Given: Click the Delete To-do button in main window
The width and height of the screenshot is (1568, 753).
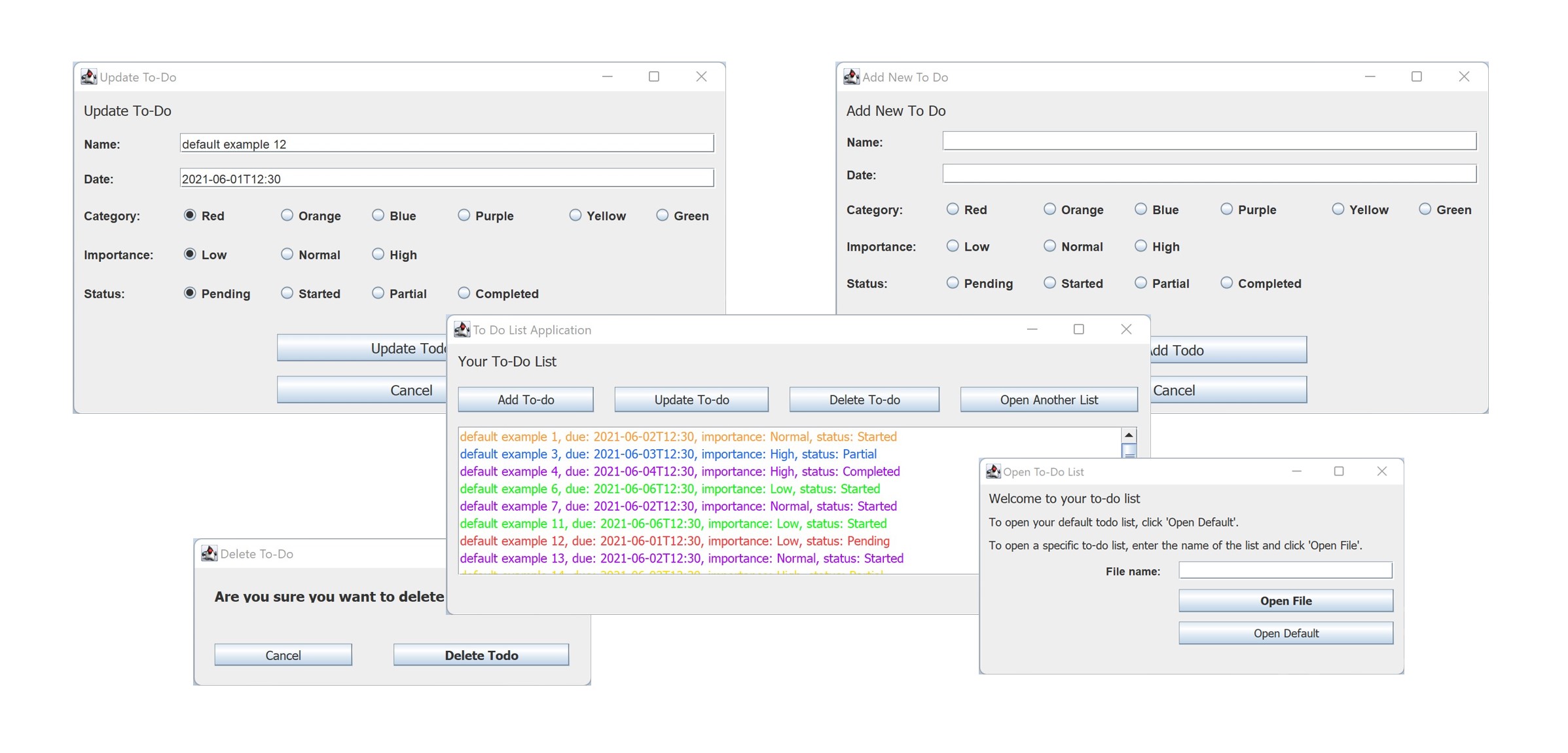Looking at the screenshot, I should click(864, 399).
